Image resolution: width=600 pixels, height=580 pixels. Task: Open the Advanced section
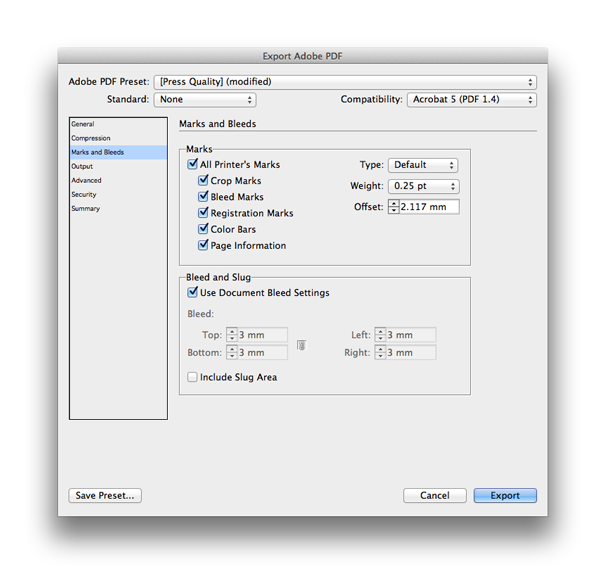[118, 180]
